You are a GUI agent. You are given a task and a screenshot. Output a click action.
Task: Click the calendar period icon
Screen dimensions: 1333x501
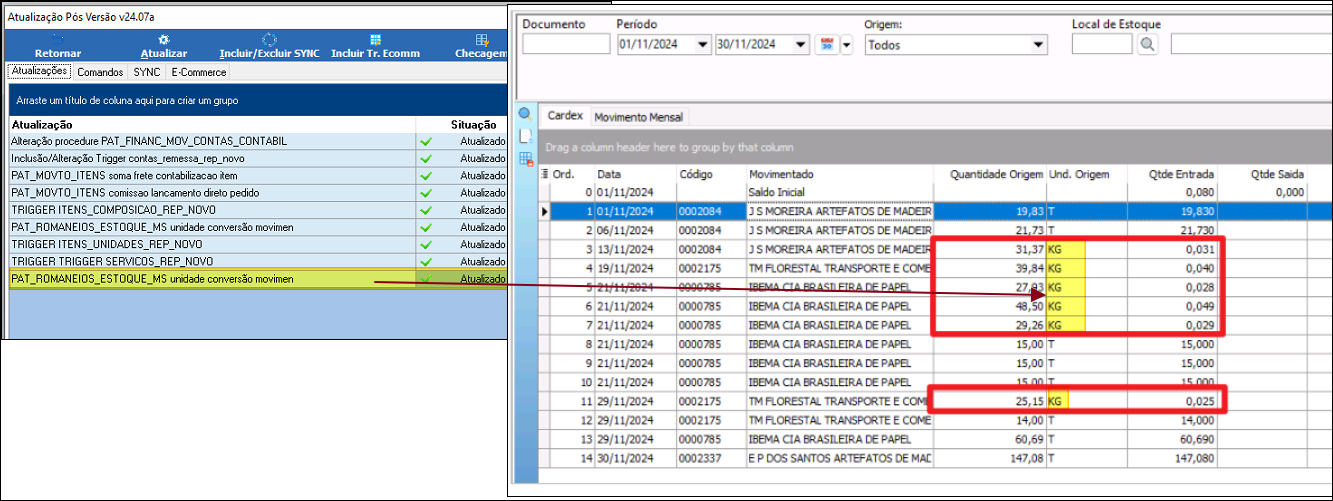828,44
